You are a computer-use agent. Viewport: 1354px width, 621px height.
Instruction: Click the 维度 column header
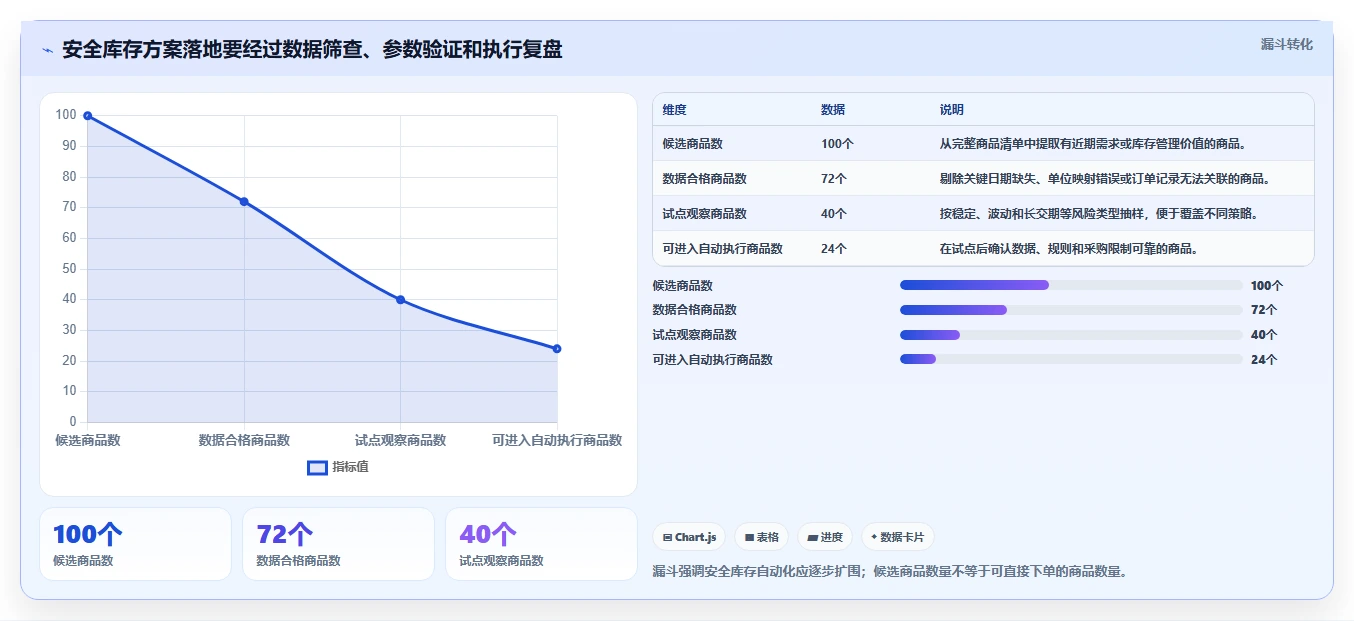pyautogui.click(x=675, y=110)
